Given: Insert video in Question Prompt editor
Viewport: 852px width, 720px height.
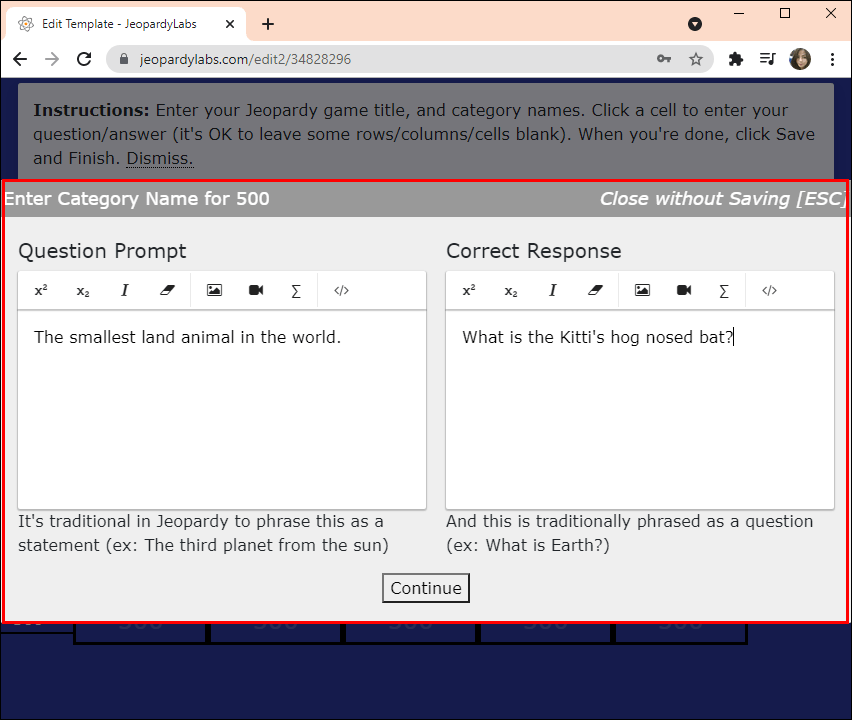Looking at the screenshot, I should [256, 290].
